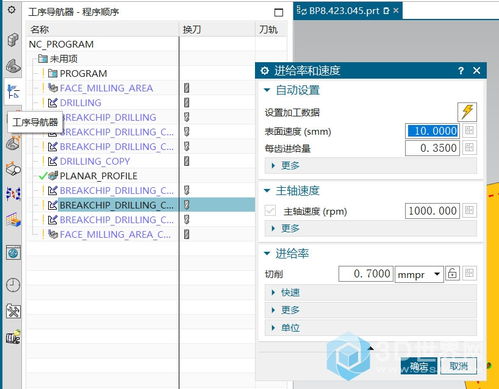Close the BP8.423.045.prt tab

tap(396, 11)
